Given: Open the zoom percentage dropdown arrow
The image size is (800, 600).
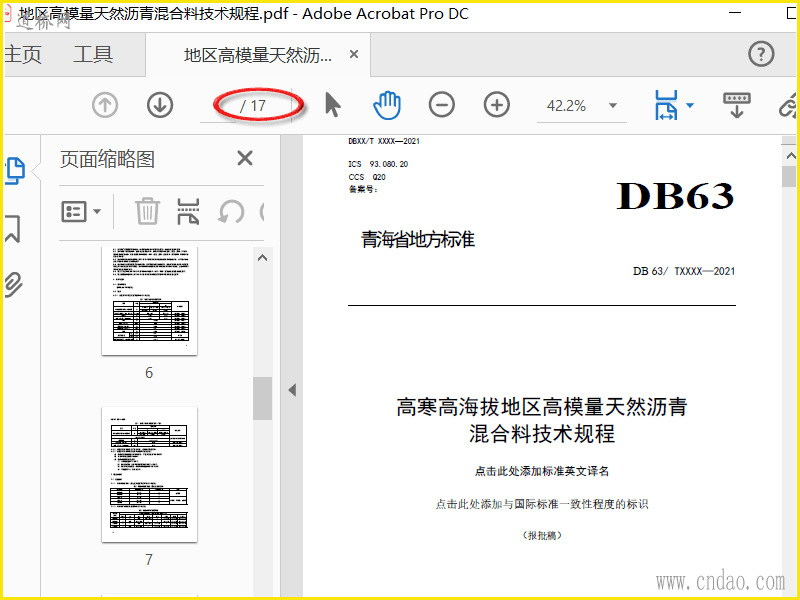Looking at the screenshot, I should [x=613, y=106].
